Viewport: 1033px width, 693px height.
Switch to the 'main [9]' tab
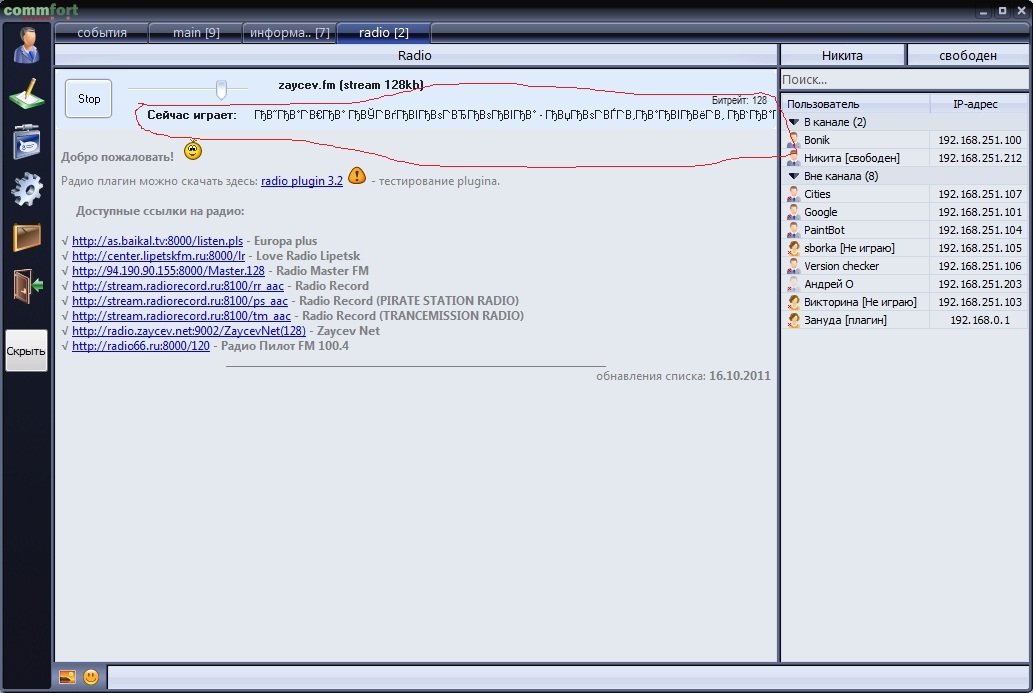tap(196, 33)
